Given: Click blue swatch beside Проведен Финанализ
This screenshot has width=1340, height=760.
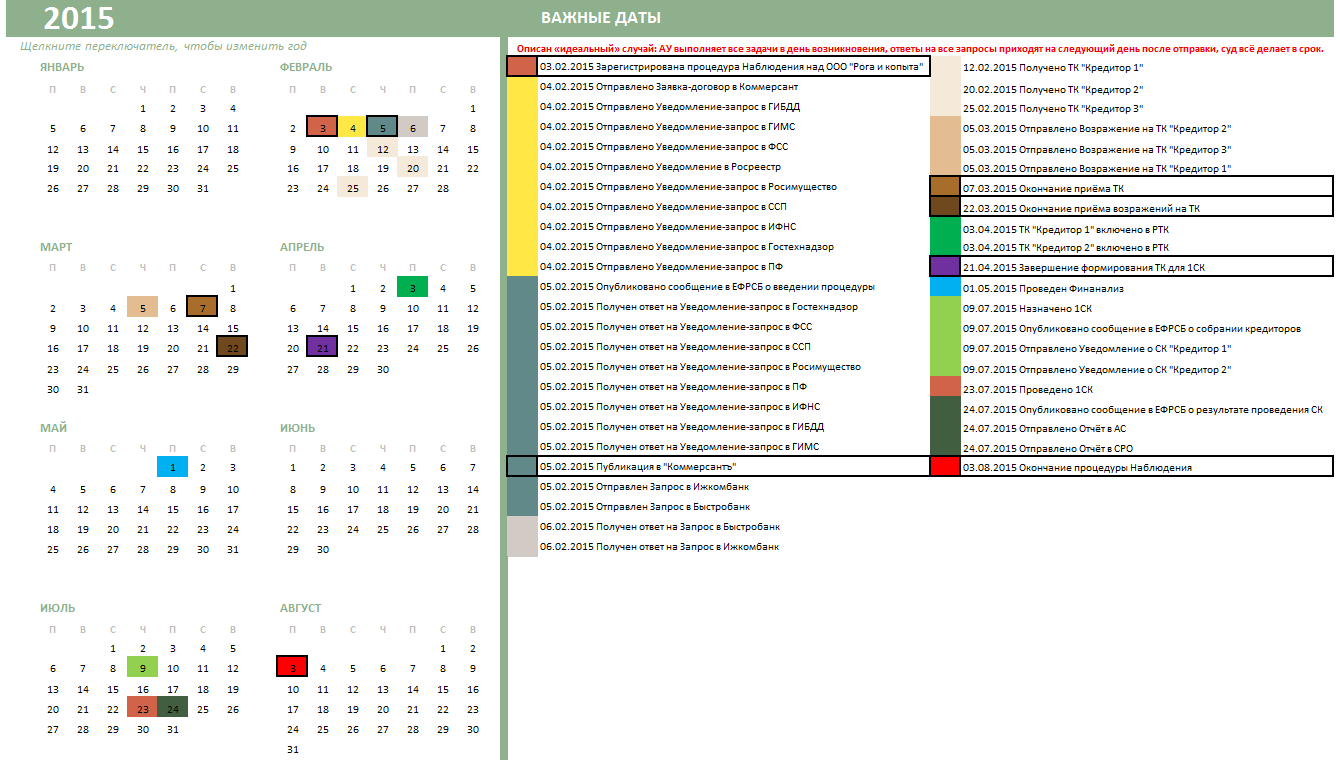Looking at the screenshot, I should pyautogui.click(x=945, y=287).
